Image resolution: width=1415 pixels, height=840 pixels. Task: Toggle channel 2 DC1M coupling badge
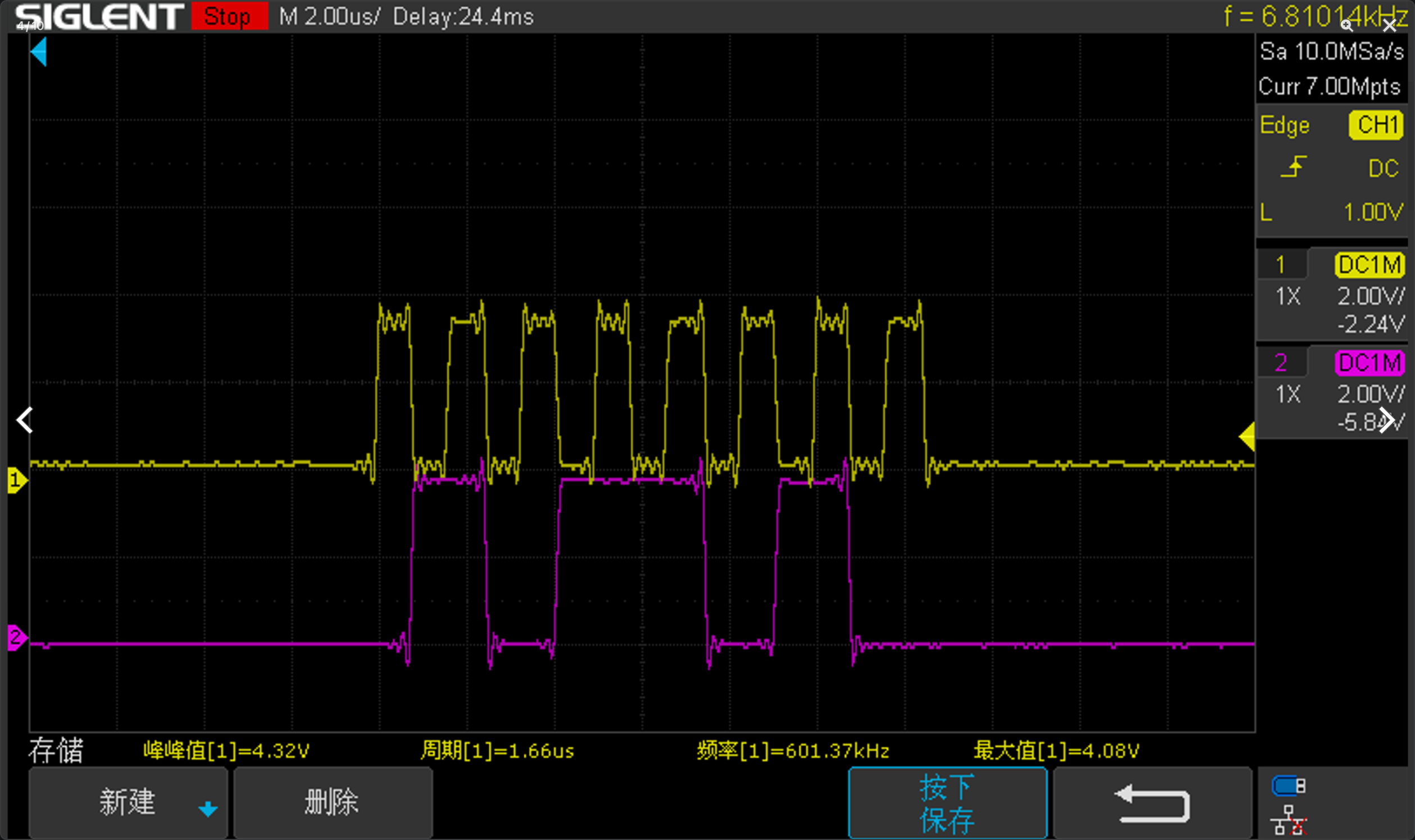[1369, 363]
